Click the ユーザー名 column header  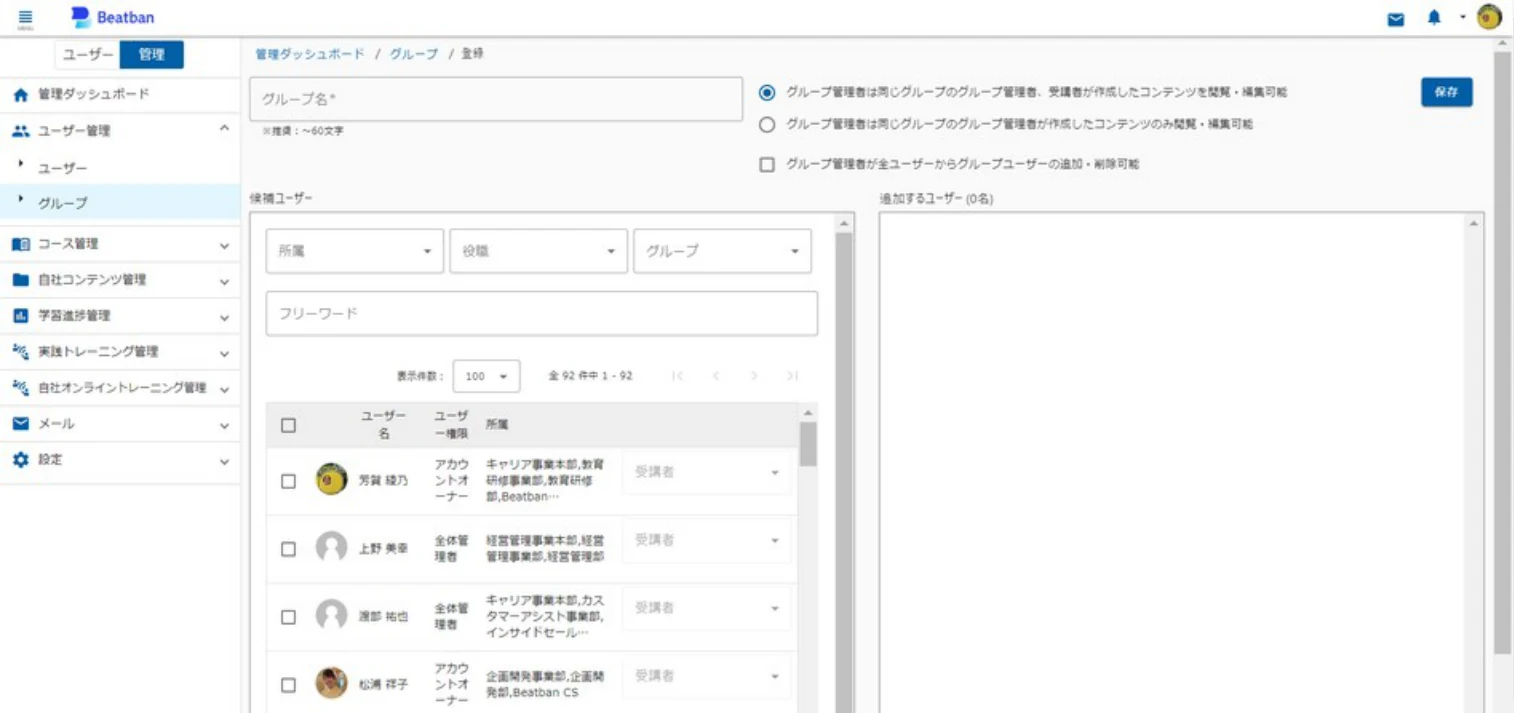tap(384, 425)
